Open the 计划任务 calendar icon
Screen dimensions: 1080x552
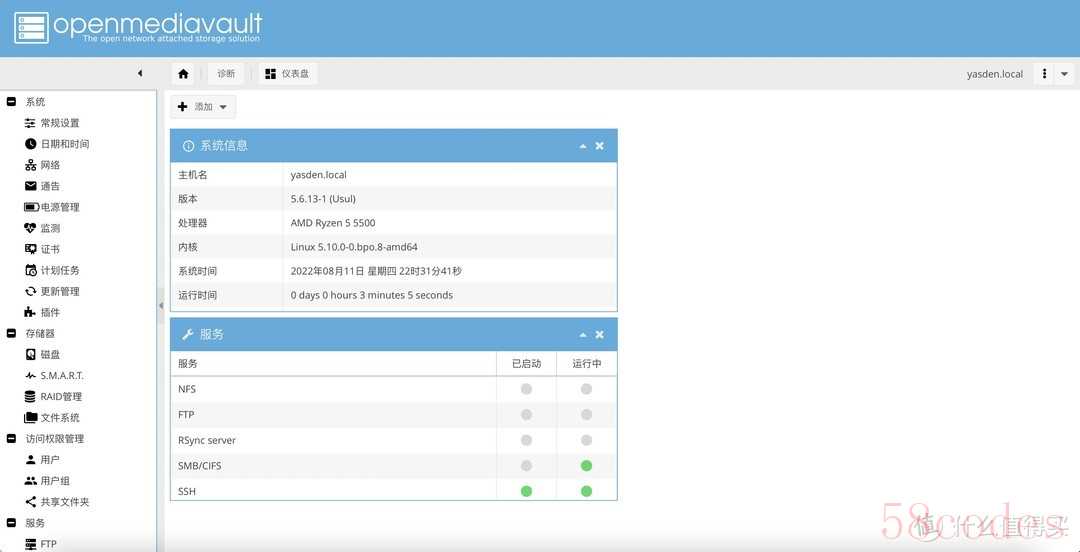coord(30,270)
